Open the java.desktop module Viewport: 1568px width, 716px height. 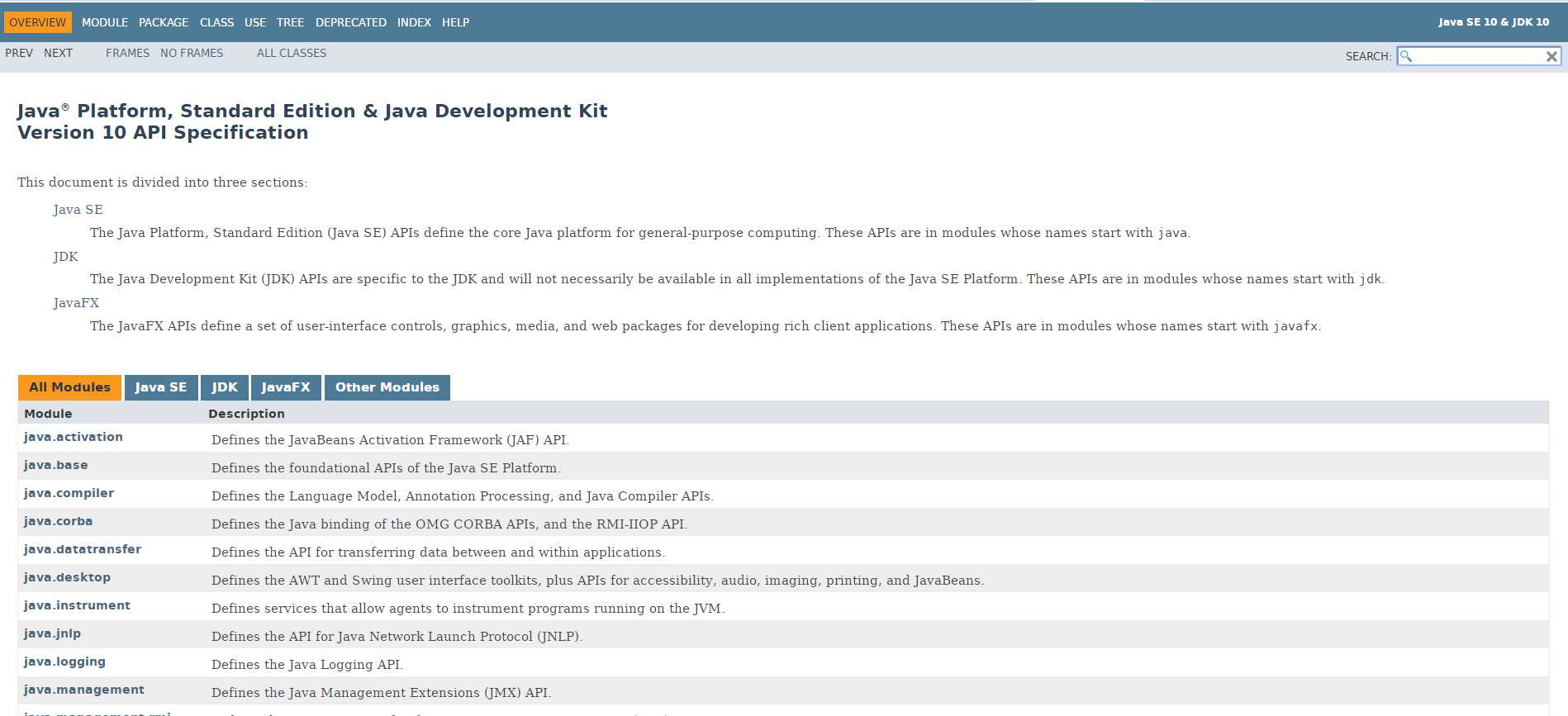(67, 577)
